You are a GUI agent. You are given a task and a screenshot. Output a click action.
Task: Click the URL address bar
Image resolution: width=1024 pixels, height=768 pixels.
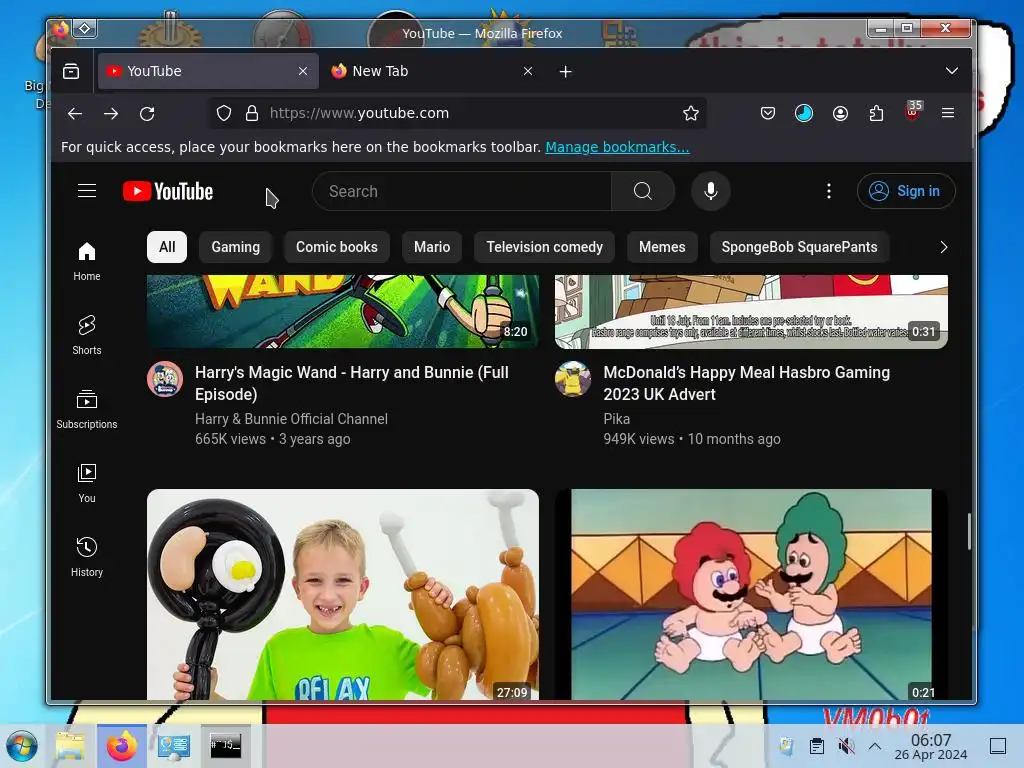pos(457,114)
